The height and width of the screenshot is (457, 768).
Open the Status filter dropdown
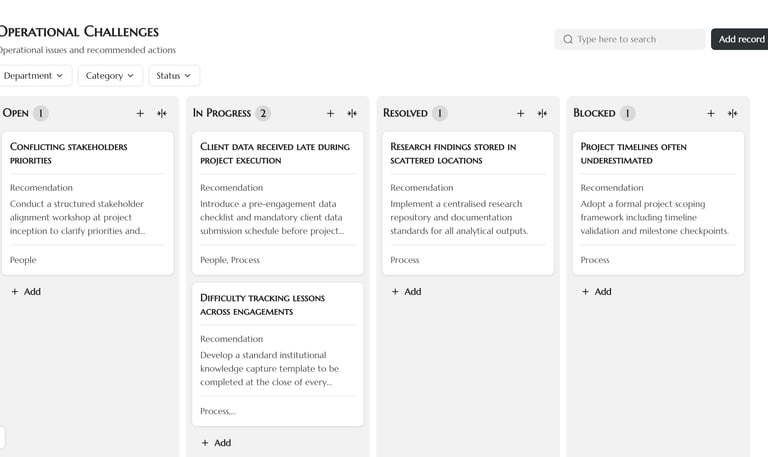pyautogui.click(x=174, y=76)
